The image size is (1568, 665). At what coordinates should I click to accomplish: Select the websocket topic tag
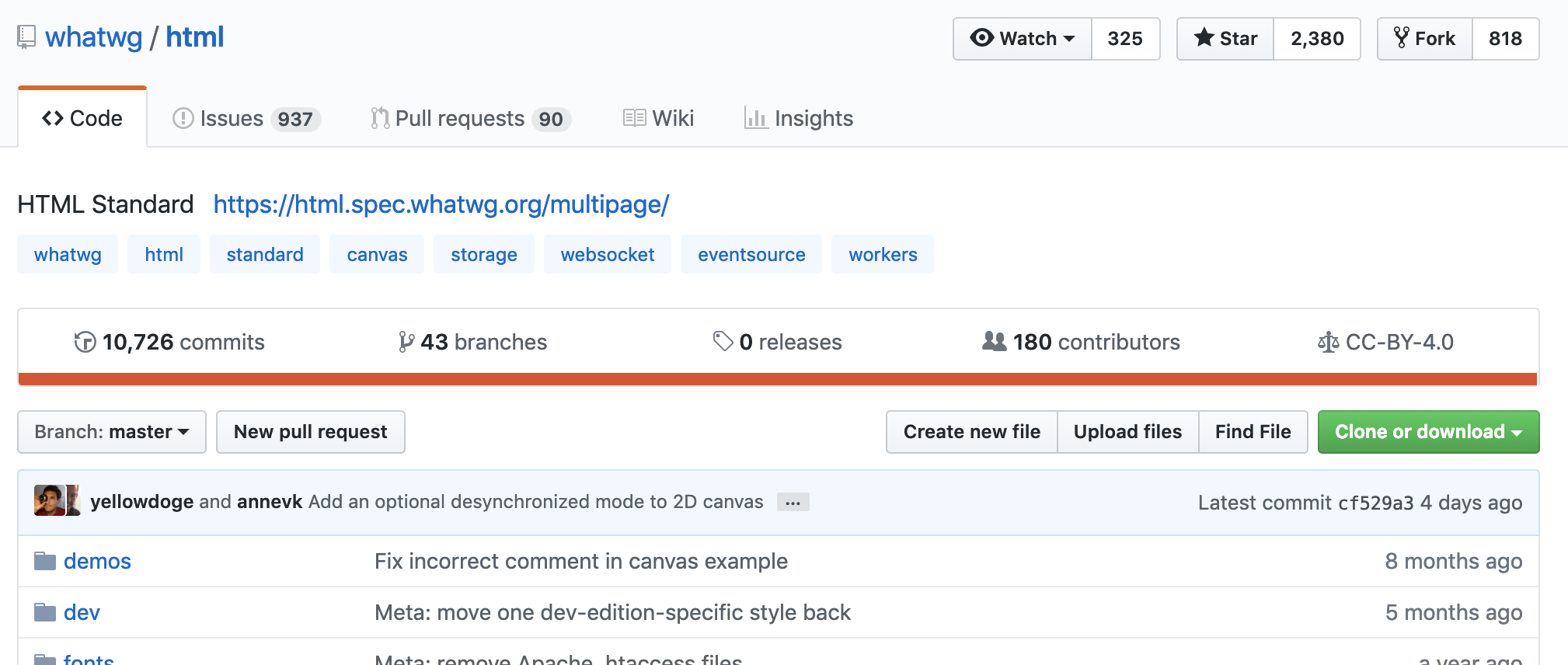(608, 255)
